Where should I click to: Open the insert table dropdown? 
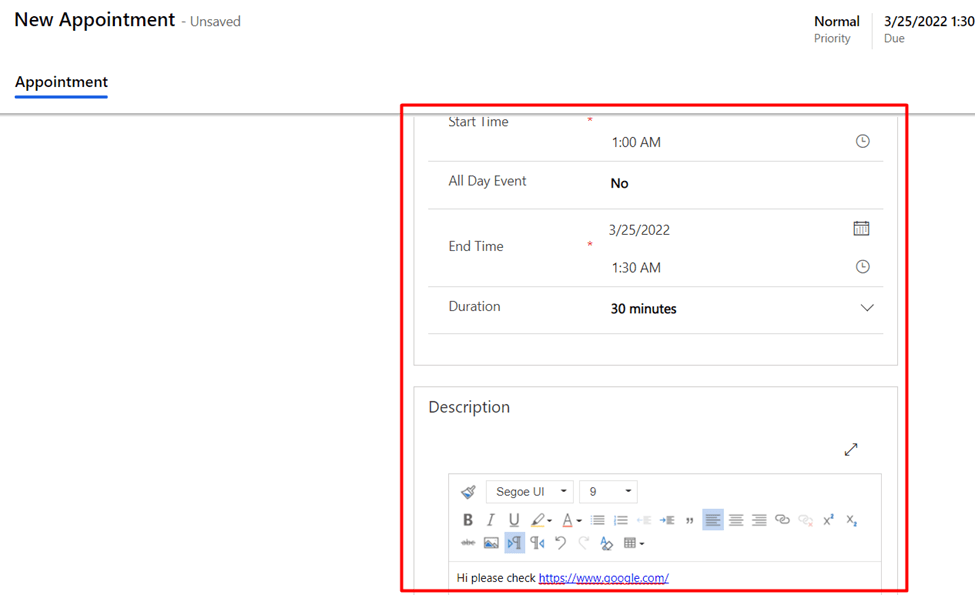tap(634, 543)
